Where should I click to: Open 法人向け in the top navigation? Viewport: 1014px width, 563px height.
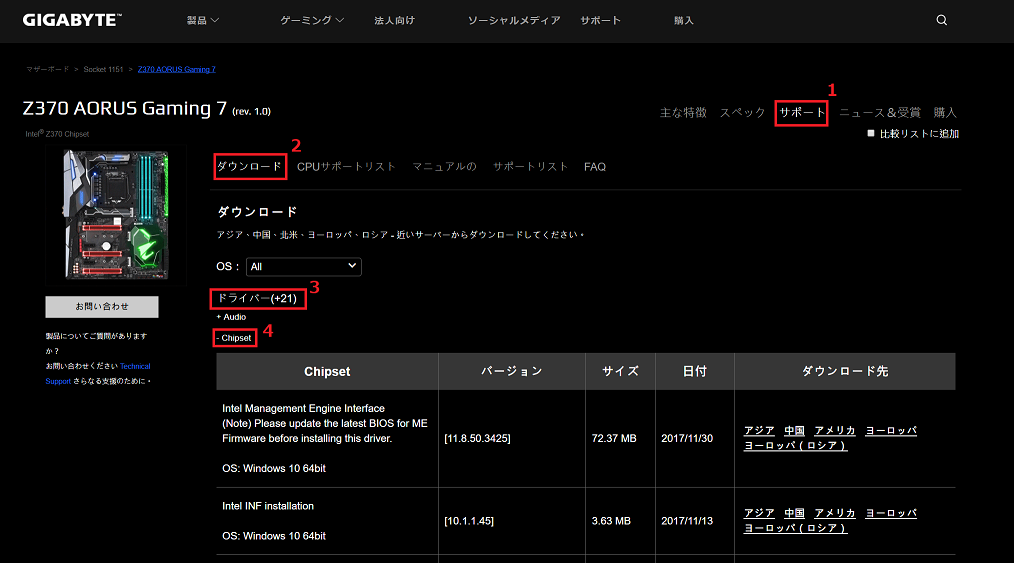coord(394,20)
